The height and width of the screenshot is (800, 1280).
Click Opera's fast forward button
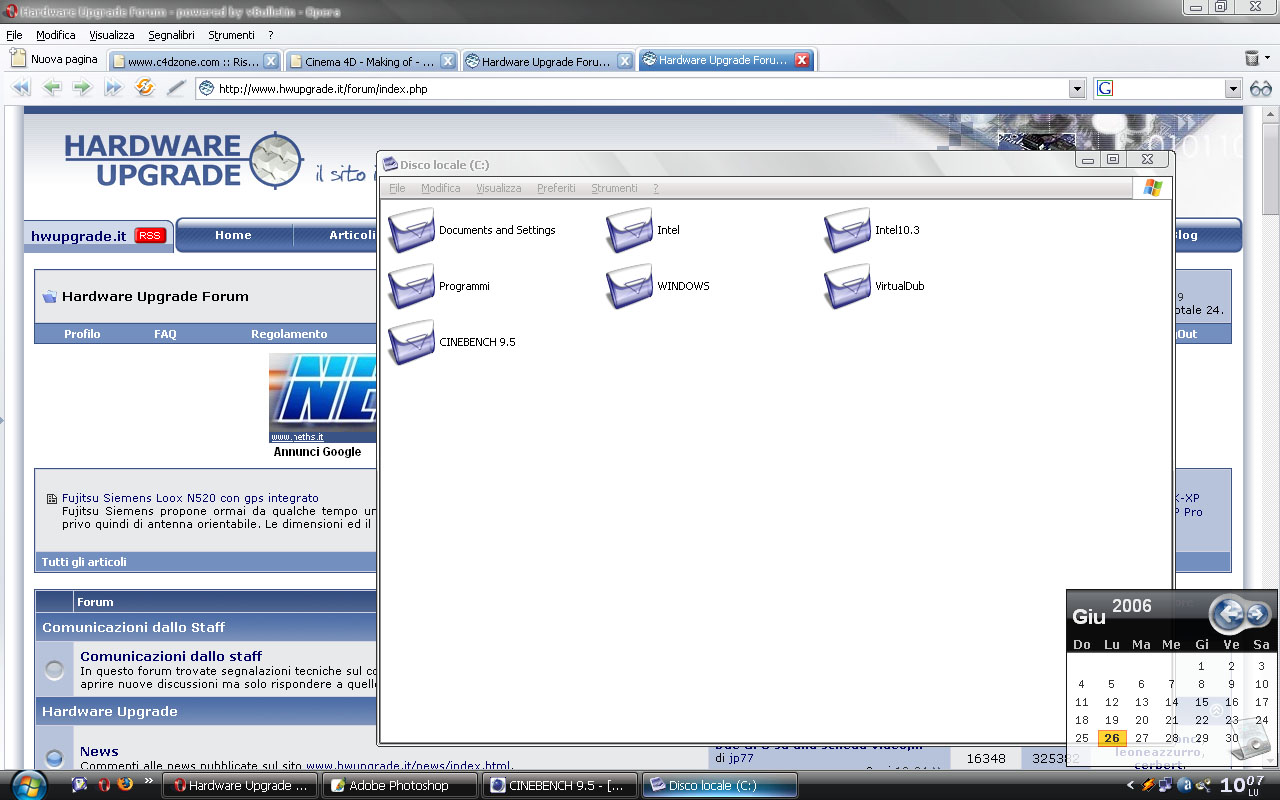pyautogui.click(x=113, y=88)
